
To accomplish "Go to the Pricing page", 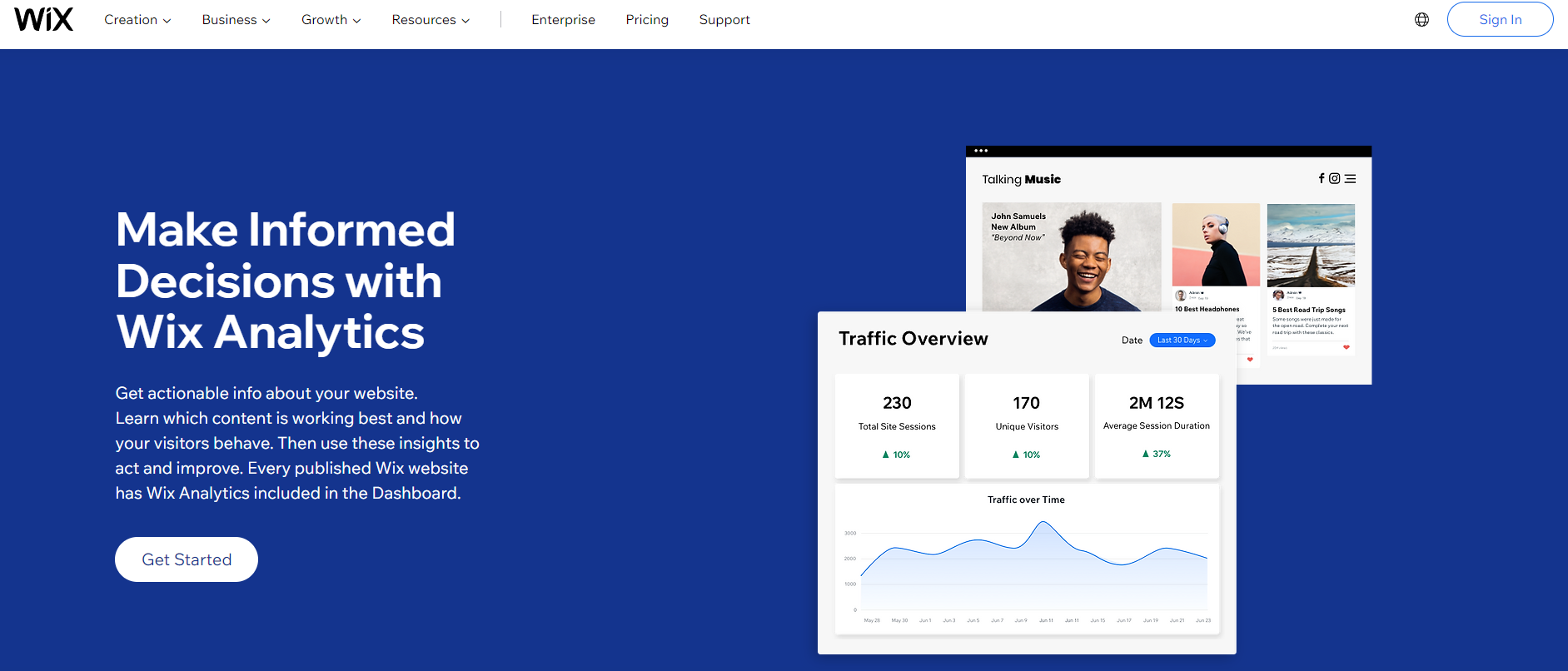I will pyautogui.click(x=647, y=19).
